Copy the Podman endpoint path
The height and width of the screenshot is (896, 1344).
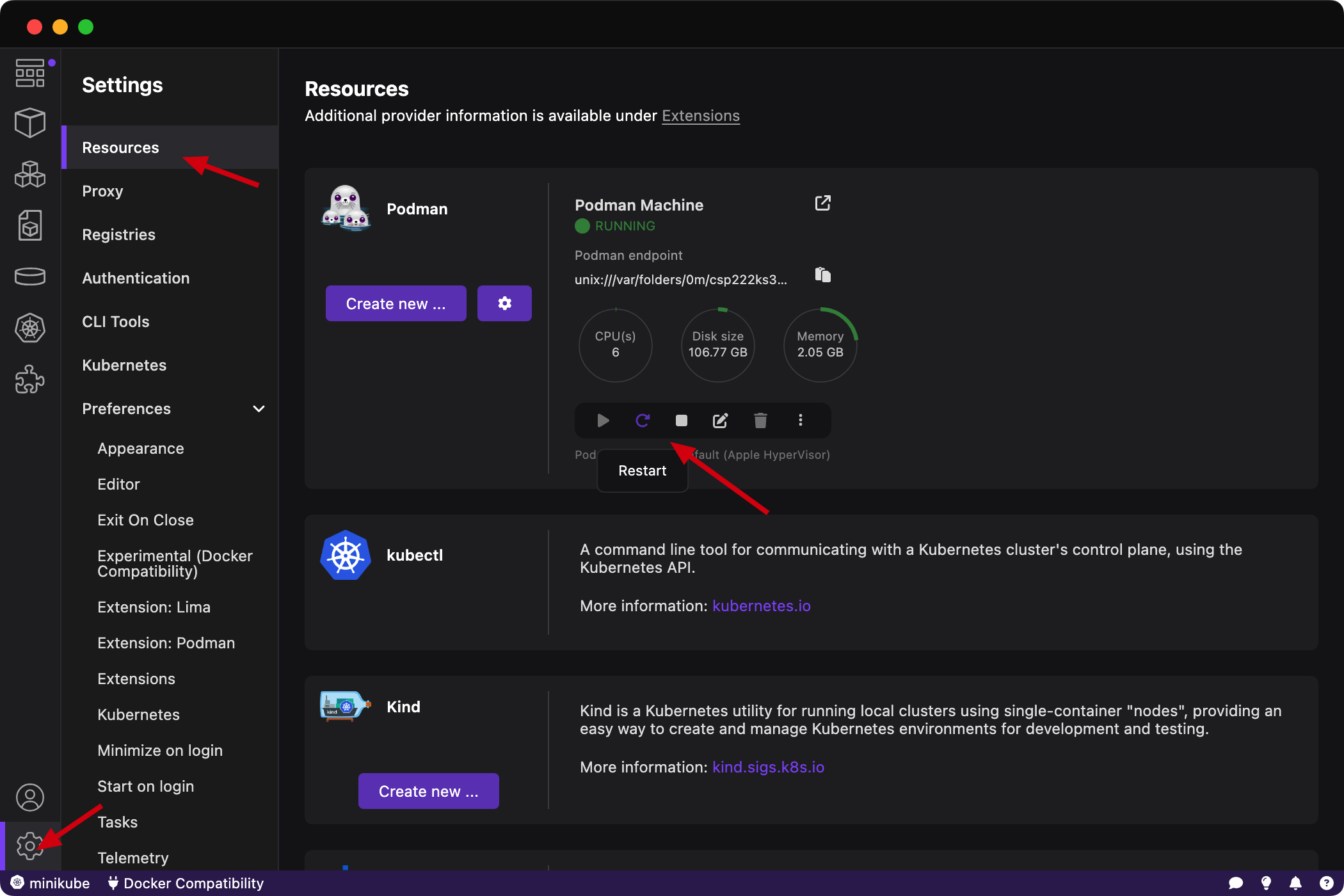click(x=823, y=275)
